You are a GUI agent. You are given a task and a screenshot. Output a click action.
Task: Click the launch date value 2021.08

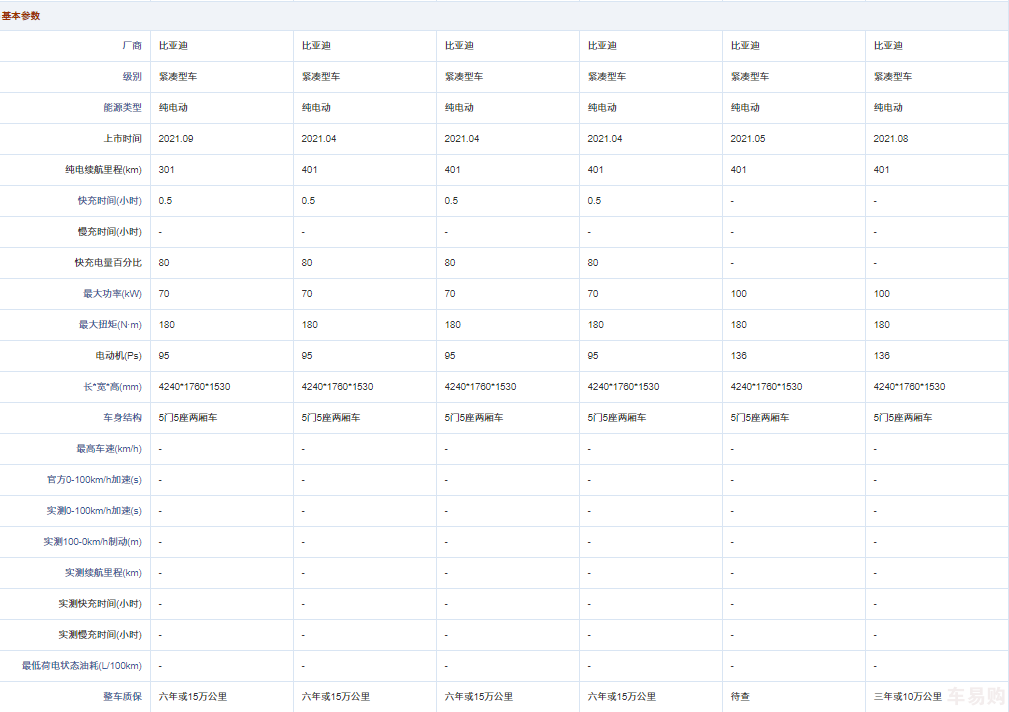[x=891, y=138]
